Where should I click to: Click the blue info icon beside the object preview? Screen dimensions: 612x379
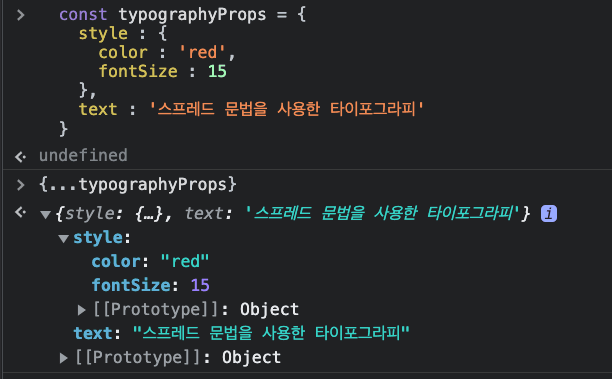point(549,214)
